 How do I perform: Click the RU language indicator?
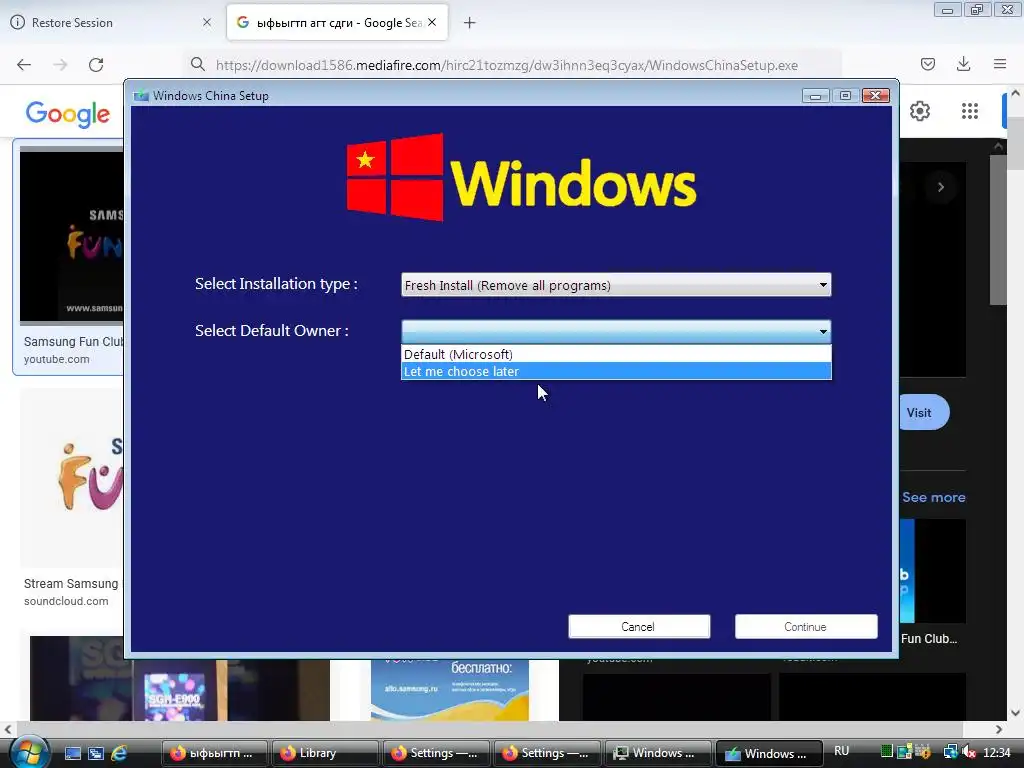841,751
